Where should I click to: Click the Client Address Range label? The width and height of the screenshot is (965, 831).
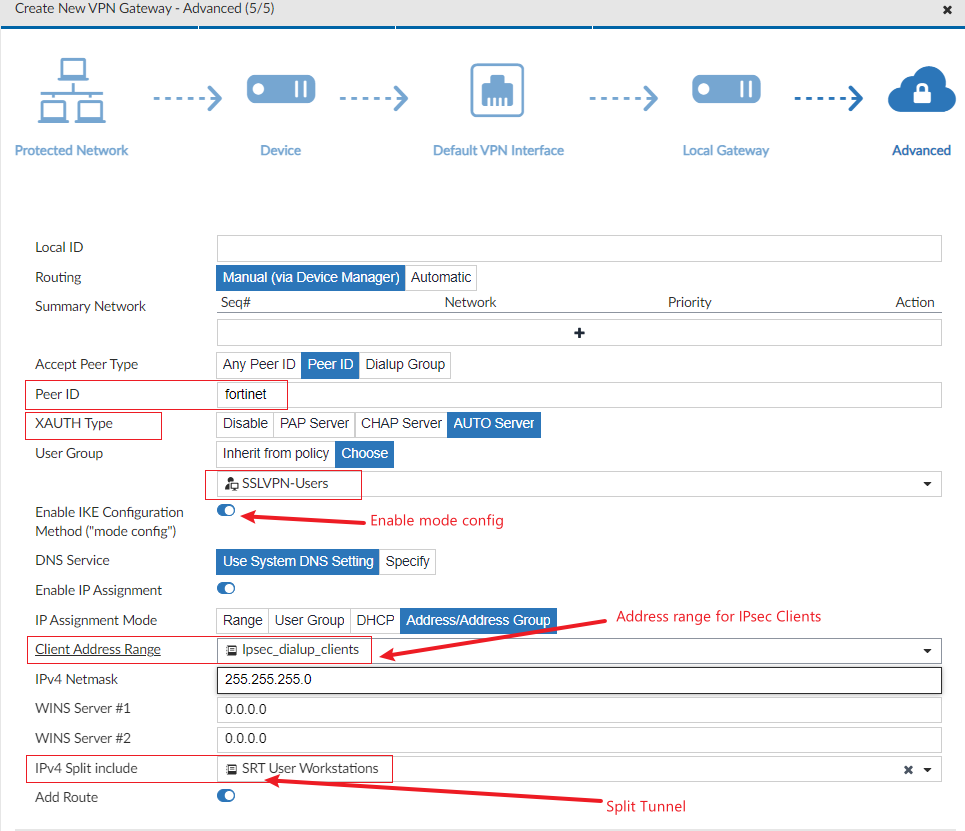tap(98, 649)
